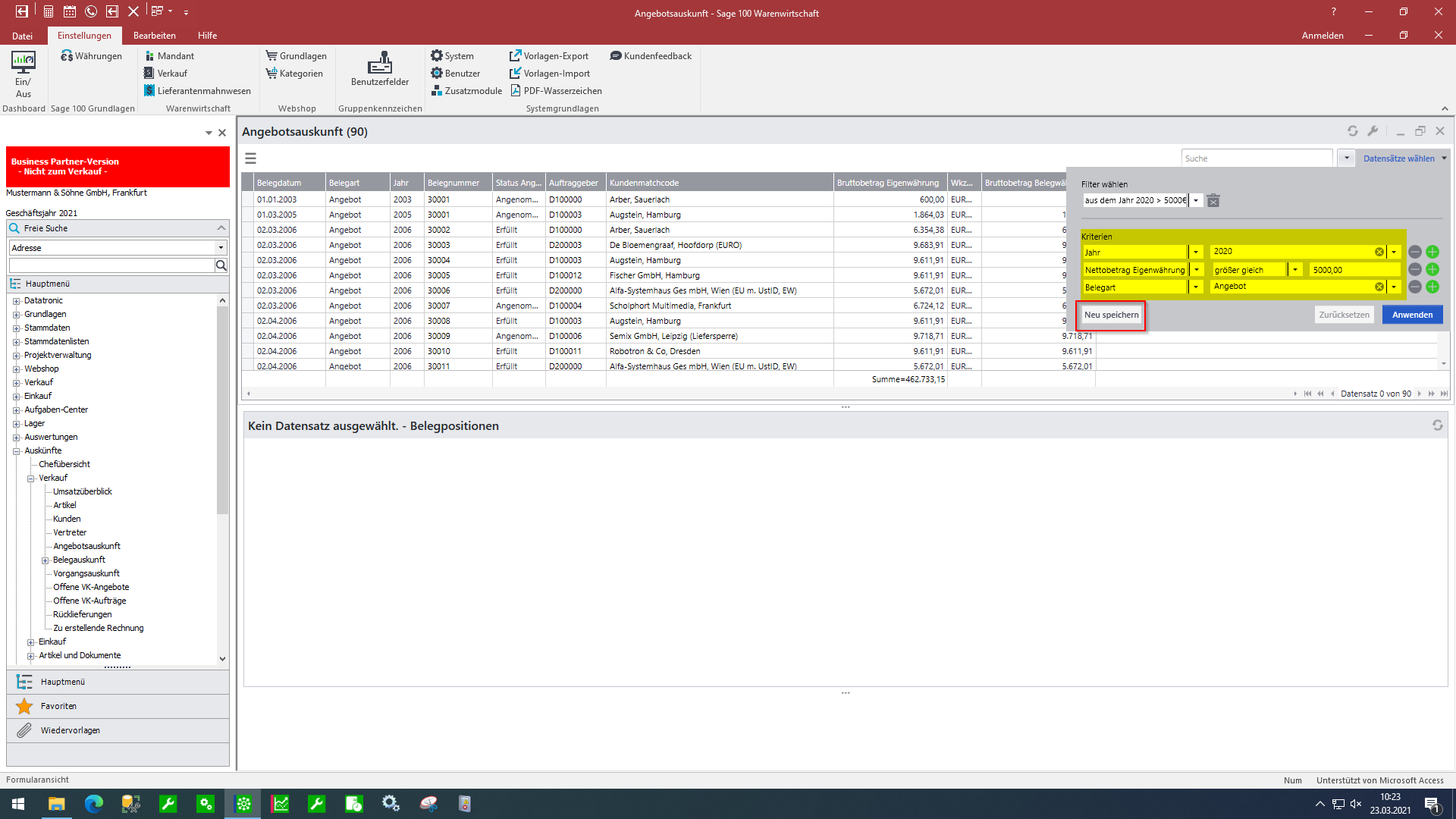The height and width of the screenshot is (819, 1456).
Task: Remove the Nettobetrag Eigenwährung criterion
Action: click(1415, 269)
